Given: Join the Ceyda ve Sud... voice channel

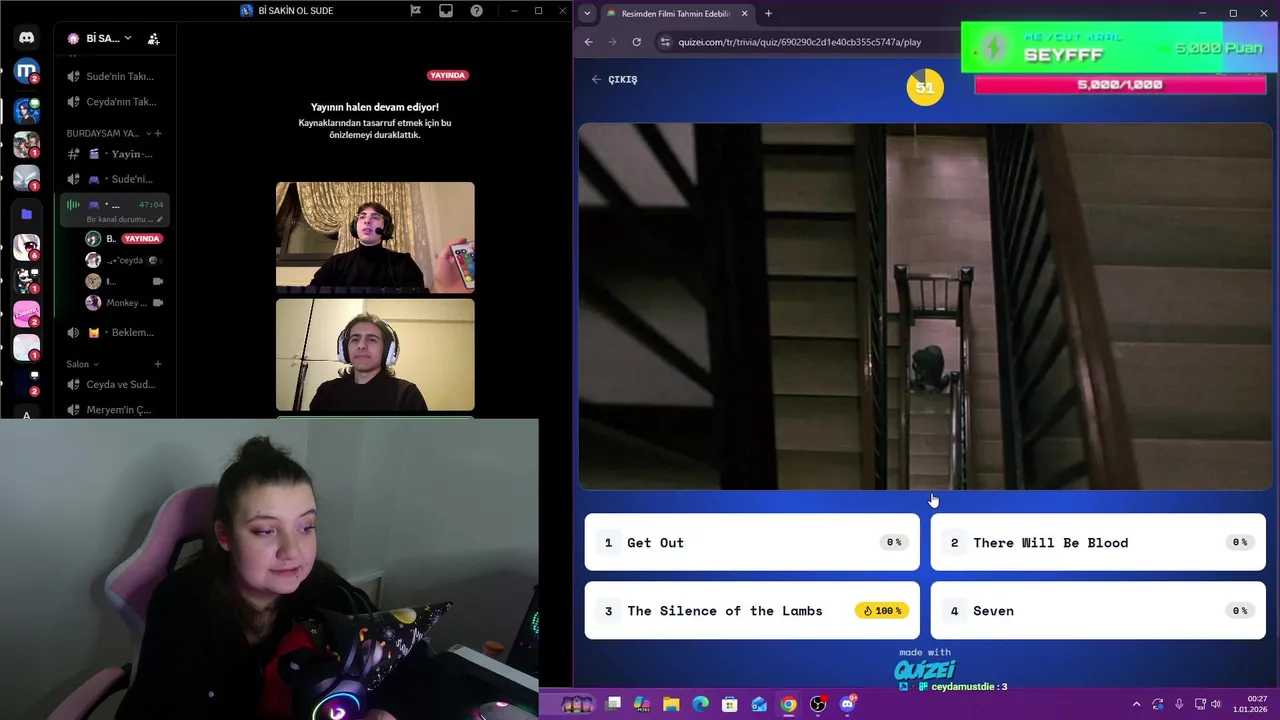Looking at the screenshot, I should coord(115,384).
